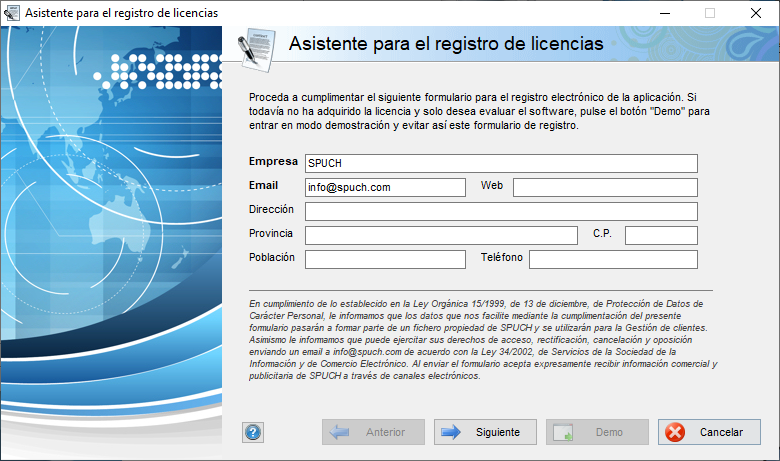Click the Empresa label text
The height and width of the screenshot is (461, 780).
coord(273,161)
